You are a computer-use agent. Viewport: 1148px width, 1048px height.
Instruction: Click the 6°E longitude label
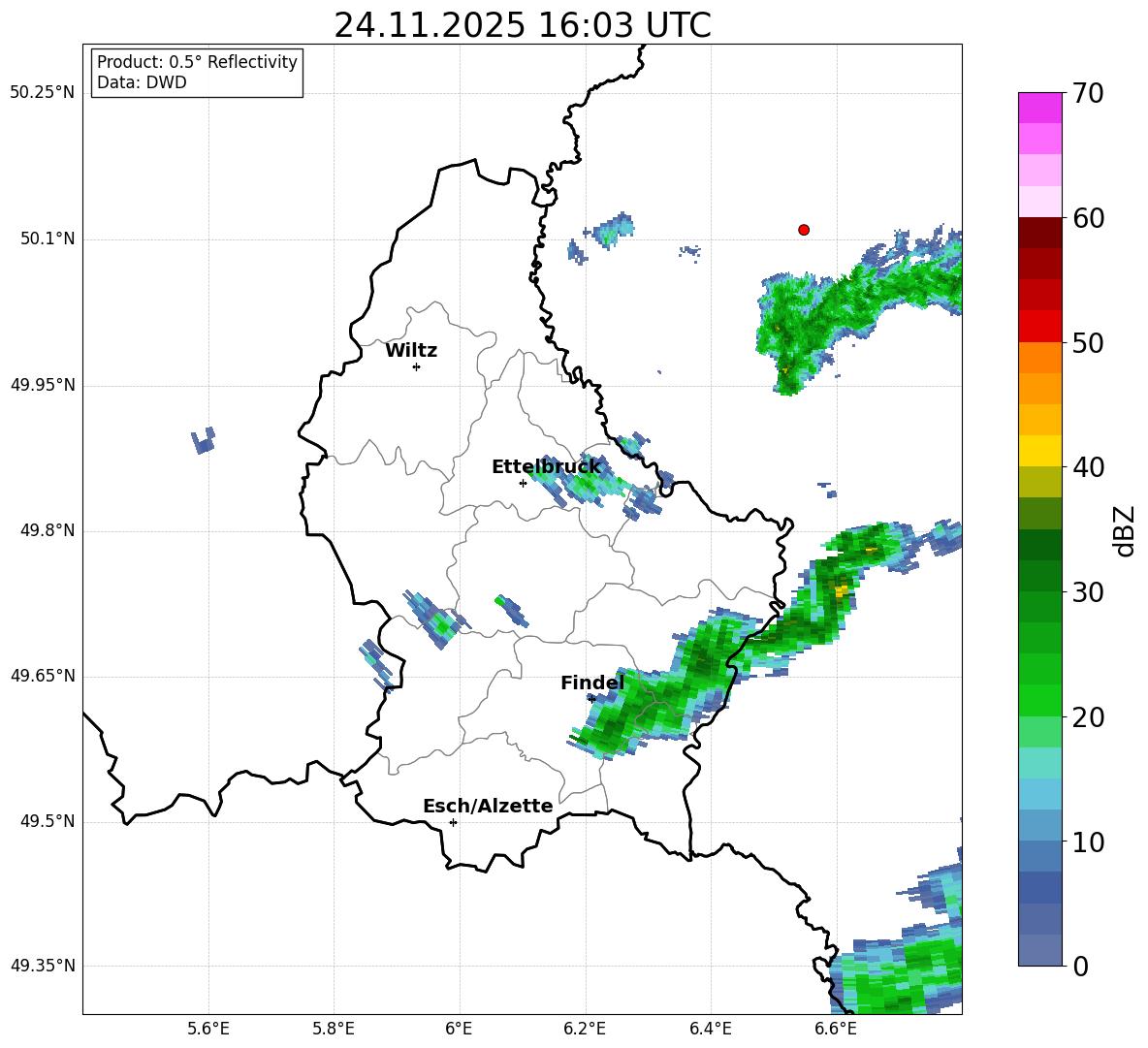point(459,1029)
